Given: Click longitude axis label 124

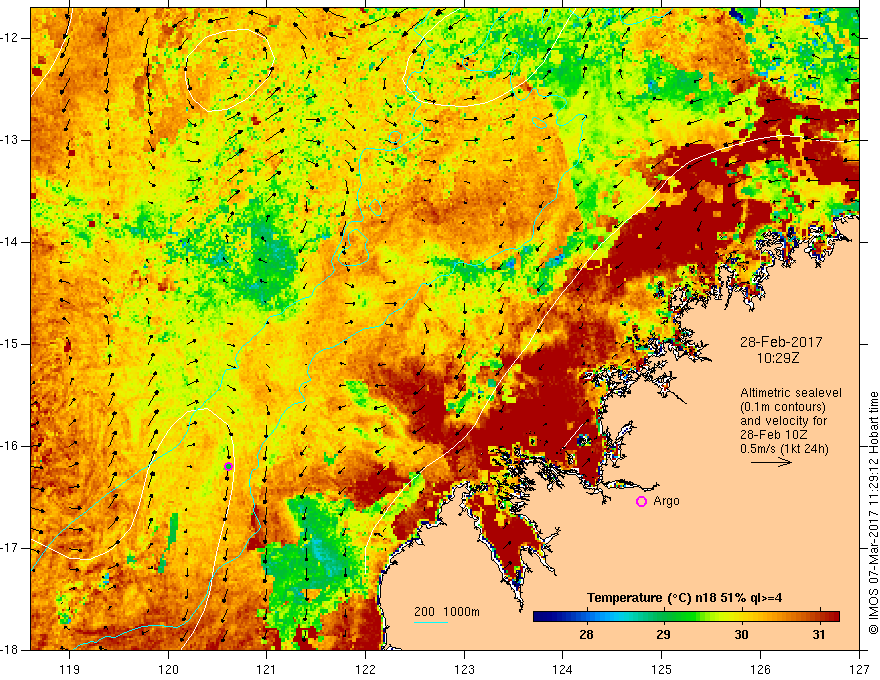Looking at the screenshot, I should [x=563, y=669].
